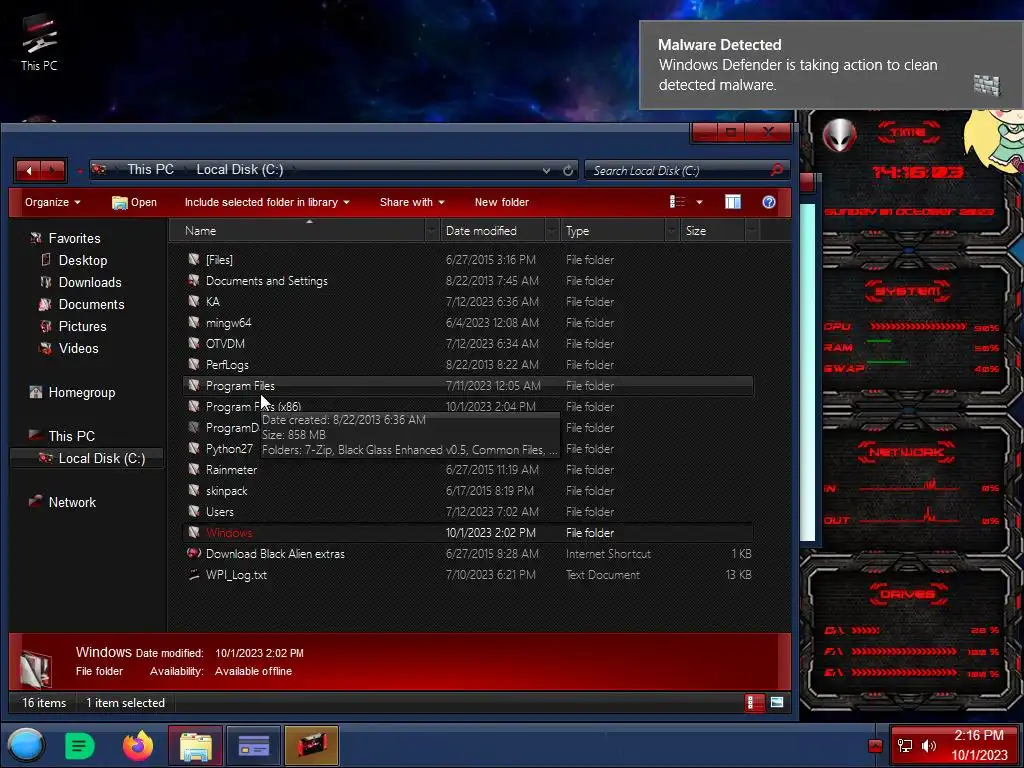Image resolution: width=1024 pixels, height=768 pixels.
Task: Open Size column filter dropdown arrow
Action: 752,231
